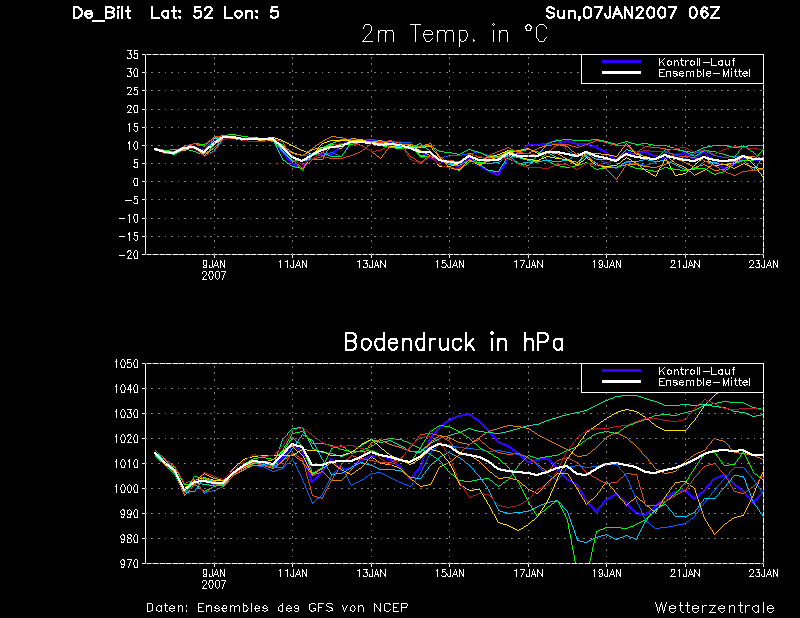800x618 pixels.
Task: Click the 1000 label on pressure axis
Action: tap(126, 489)
